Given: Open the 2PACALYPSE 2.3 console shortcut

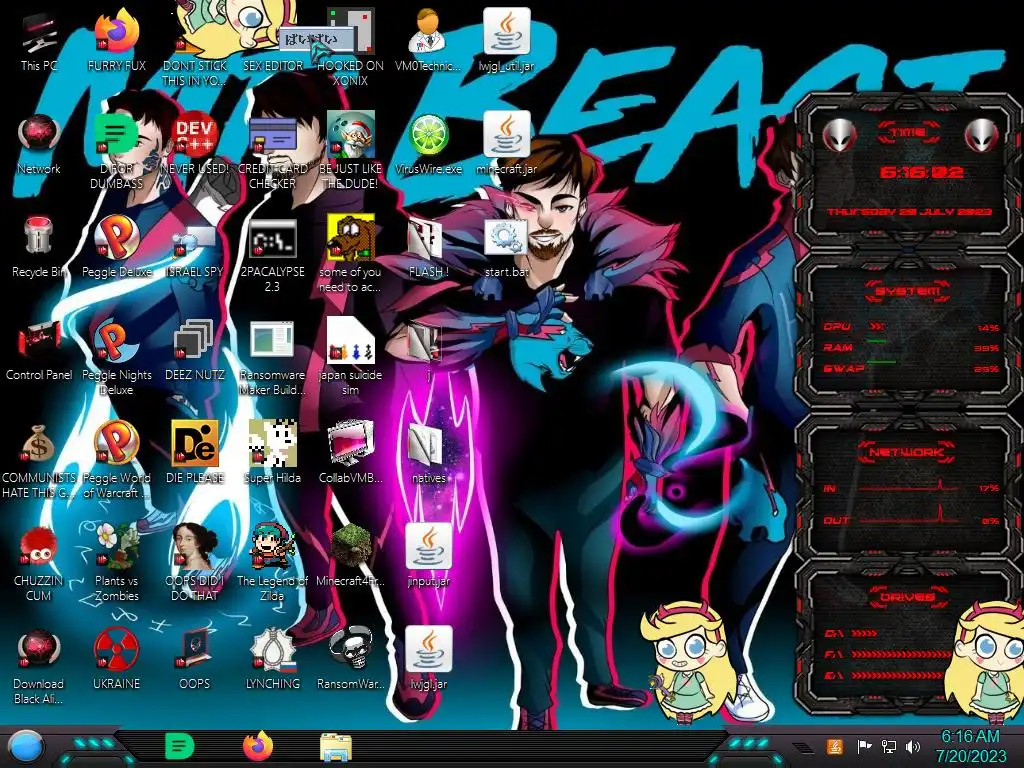Looking at the screenshot, I should point(272,253).
